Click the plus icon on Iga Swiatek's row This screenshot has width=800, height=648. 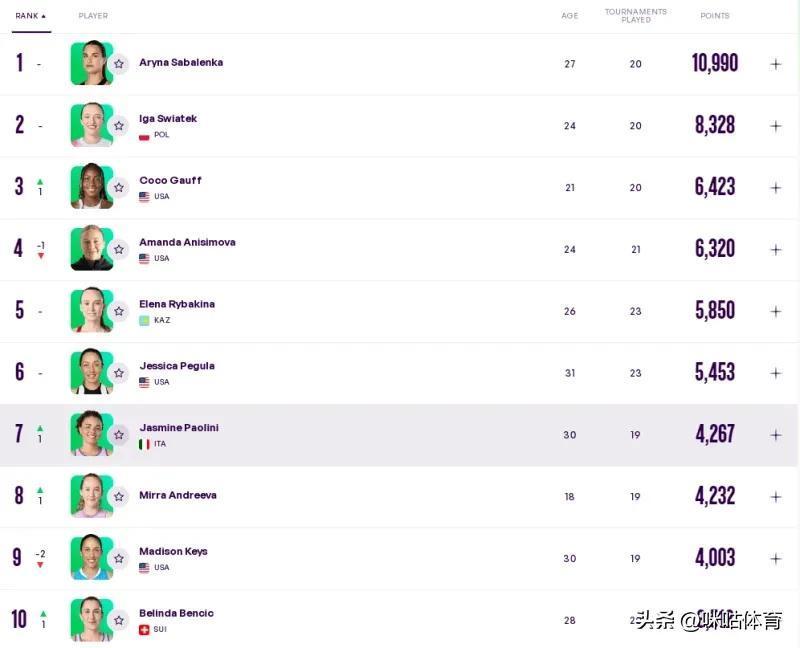[x=775, y=126]
